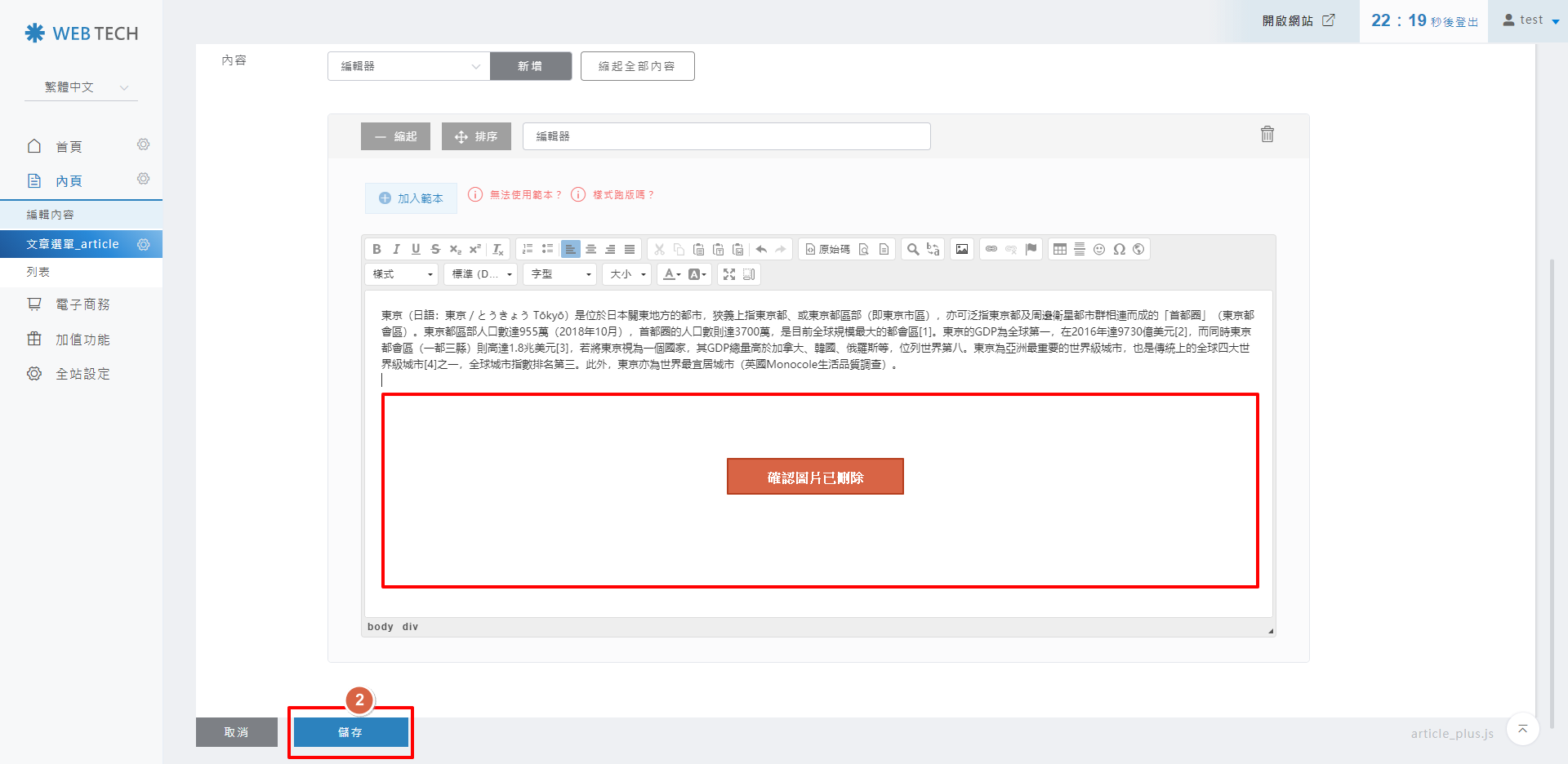Open the special character (Omega) tool
This screenshot has height=764, width=1568.
tap(1119, 249)
